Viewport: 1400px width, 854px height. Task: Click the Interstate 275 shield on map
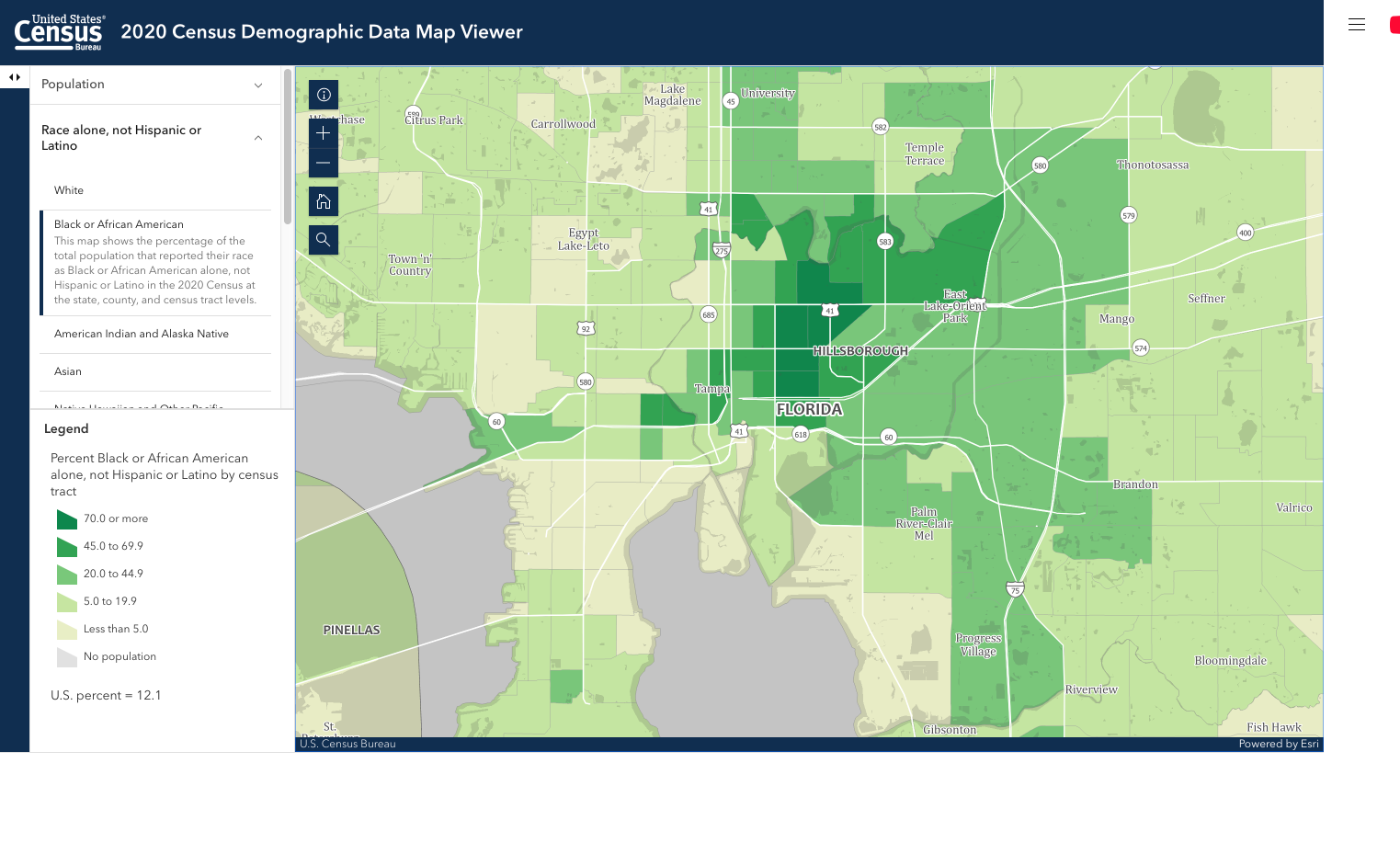(722, 250)
